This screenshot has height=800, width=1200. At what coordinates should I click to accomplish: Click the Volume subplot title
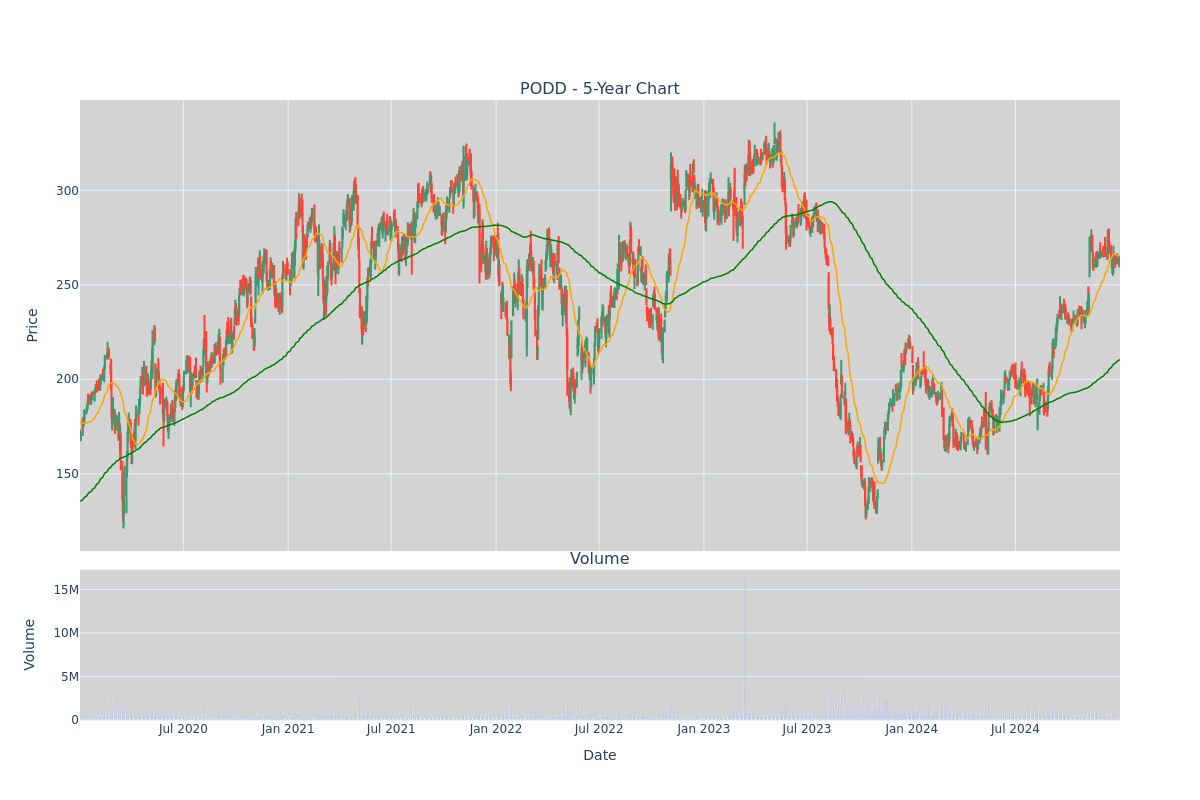[599, 559]
